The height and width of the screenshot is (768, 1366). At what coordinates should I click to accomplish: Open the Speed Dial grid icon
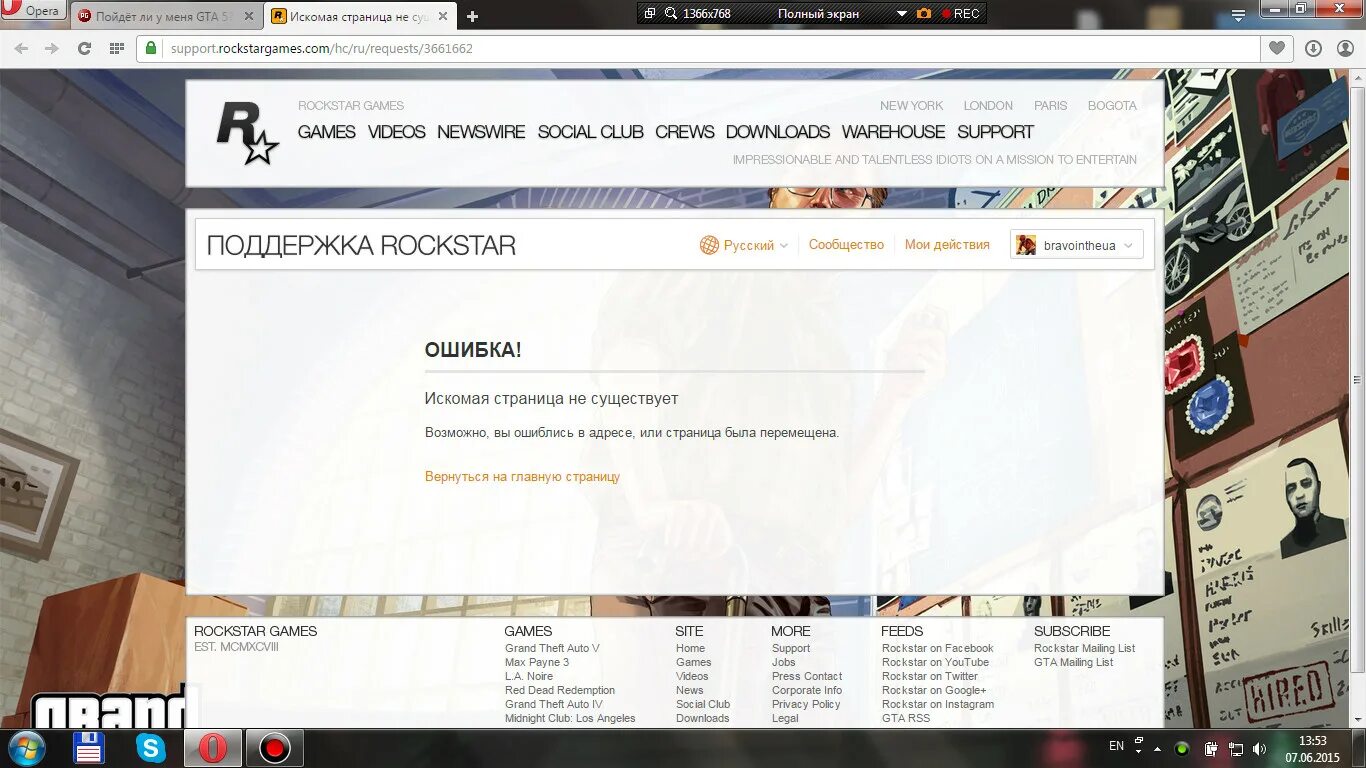[x=117, y=48]
